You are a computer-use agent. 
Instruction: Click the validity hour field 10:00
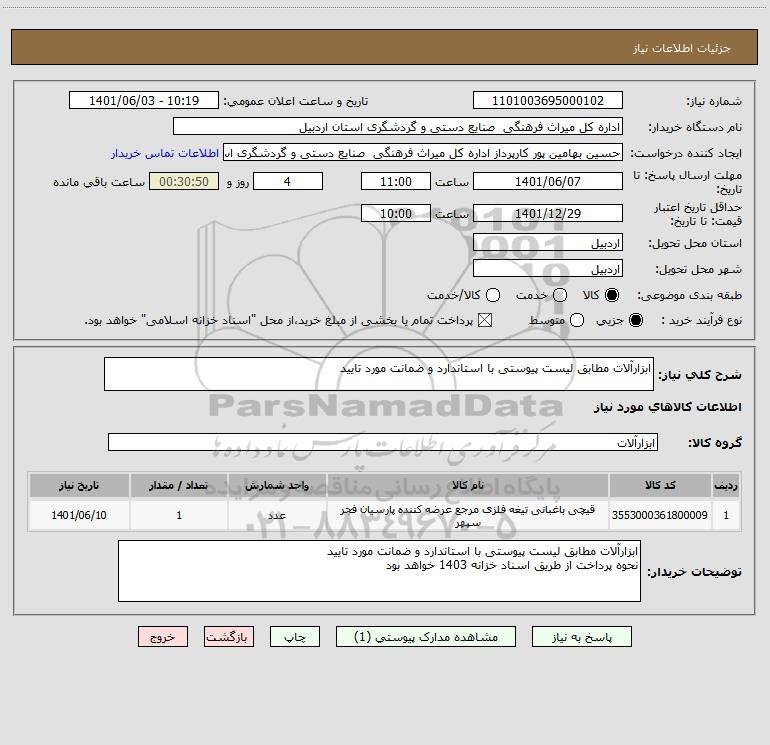(396, 213)
